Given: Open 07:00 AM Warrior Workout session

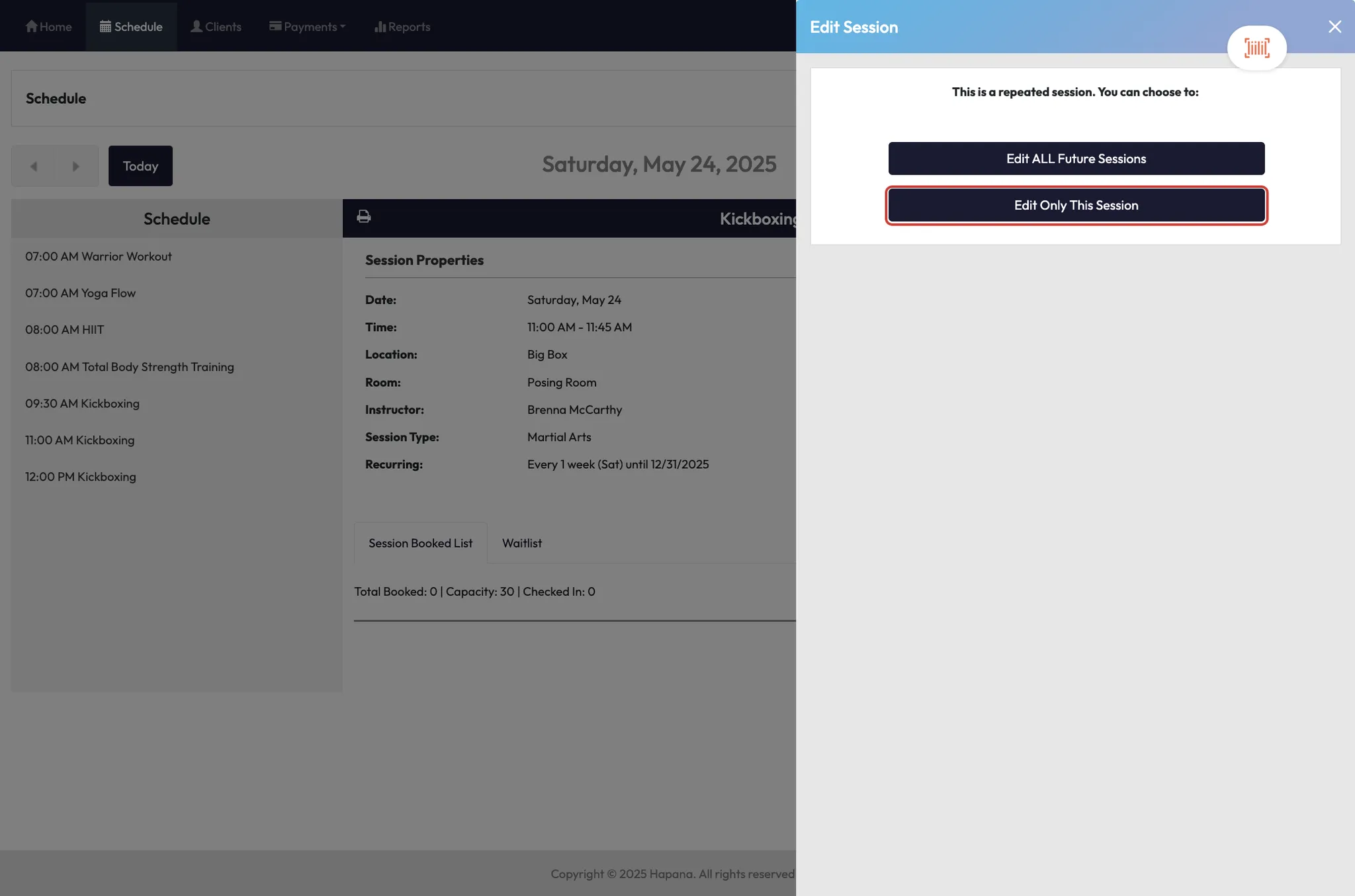Looking at the screenshot, I should [99, 256].
